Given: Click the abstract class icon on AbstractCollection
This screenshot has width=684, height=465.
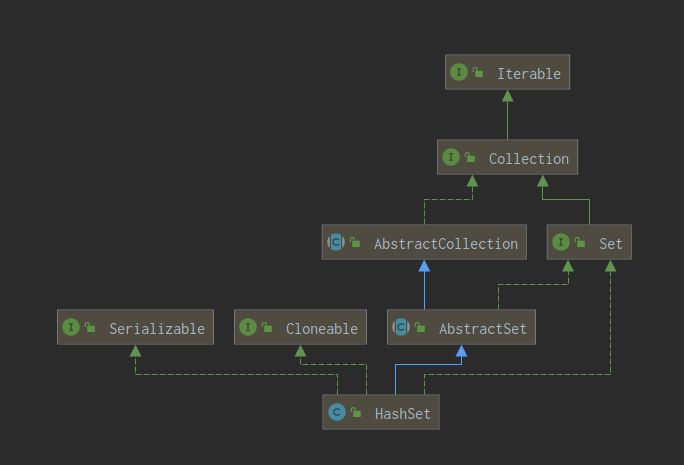Looking at the screenshot, I should tap(335, 243).
